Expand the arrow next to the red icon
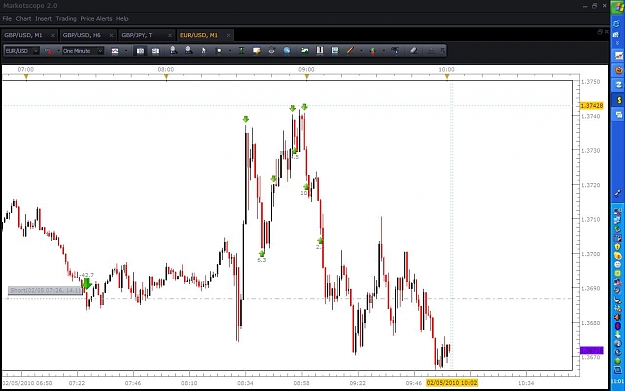The height and width of the screenshot is (391, 625). click(x=59, y=51)
